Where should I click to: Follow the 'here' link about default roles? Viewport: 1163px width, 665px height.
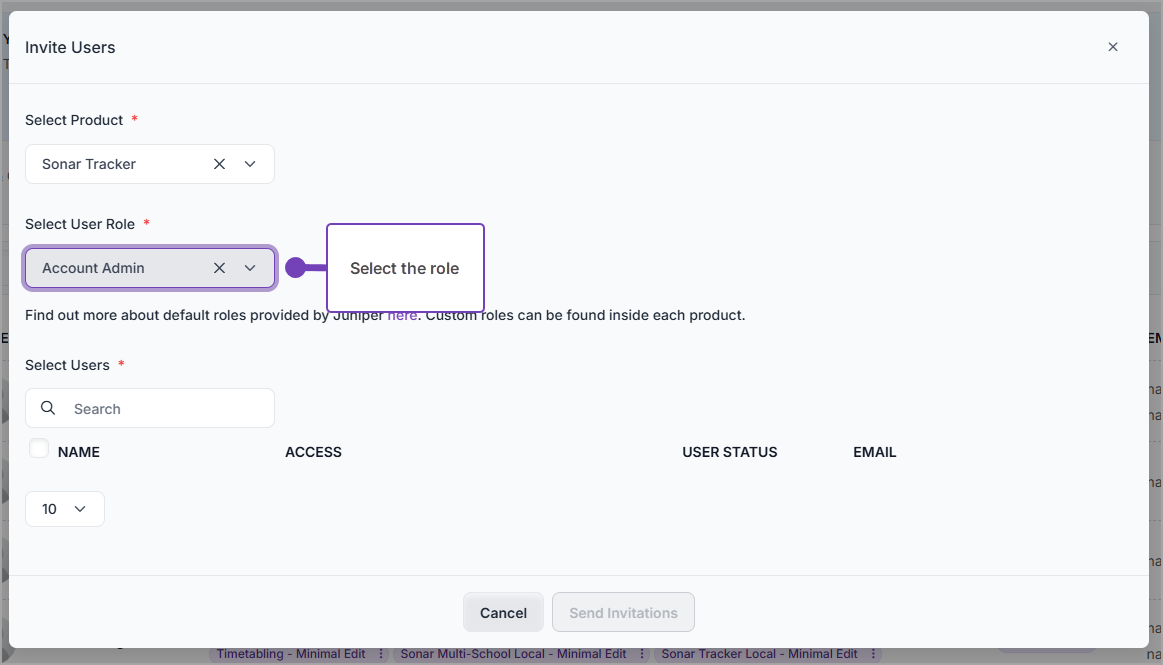coord(402,315)
